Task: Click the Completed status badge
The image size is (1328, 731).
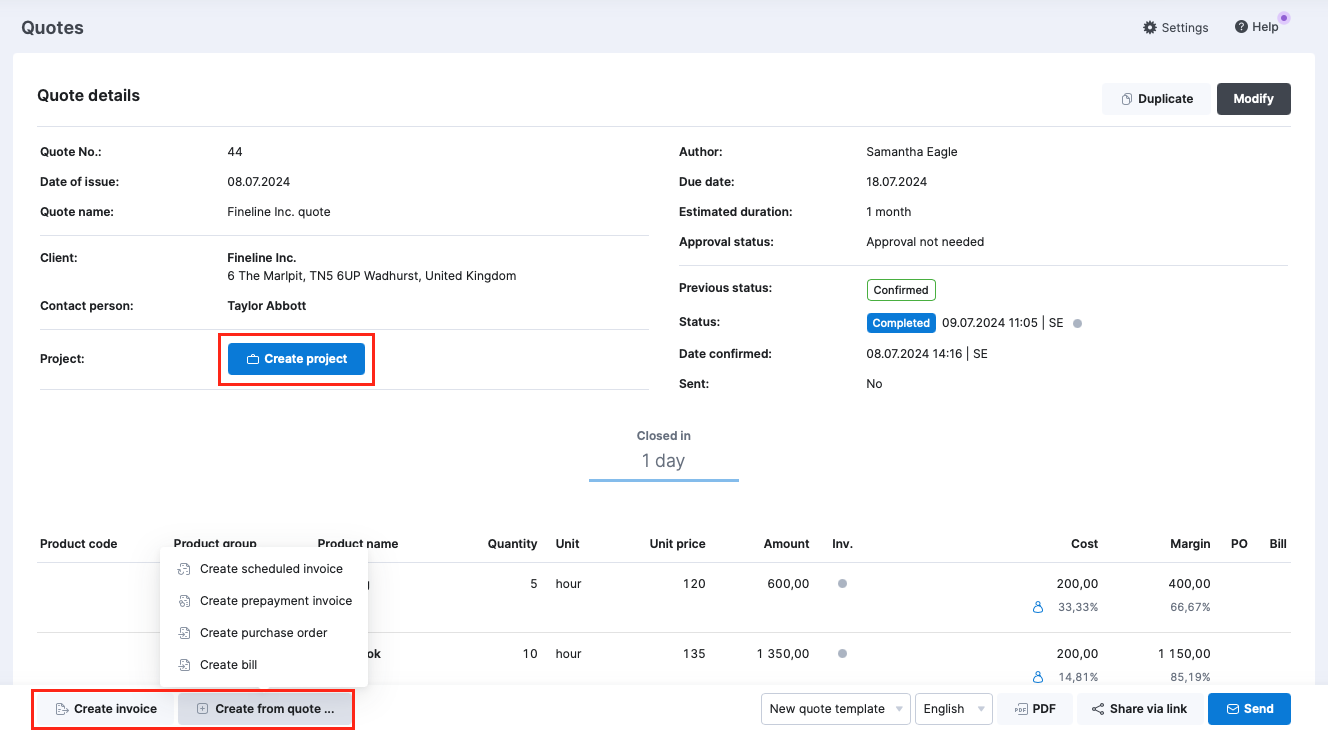Action: click(901, 323)
